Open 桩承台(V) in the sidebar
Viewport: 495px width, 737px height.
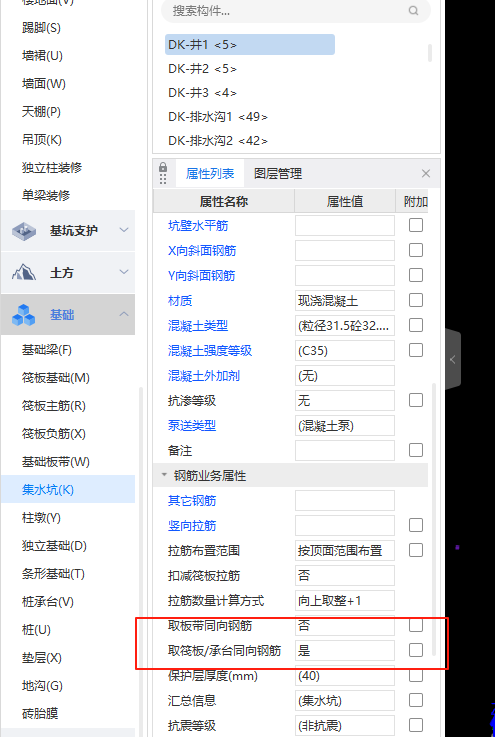pyautogui.click(x=48, y=601)
